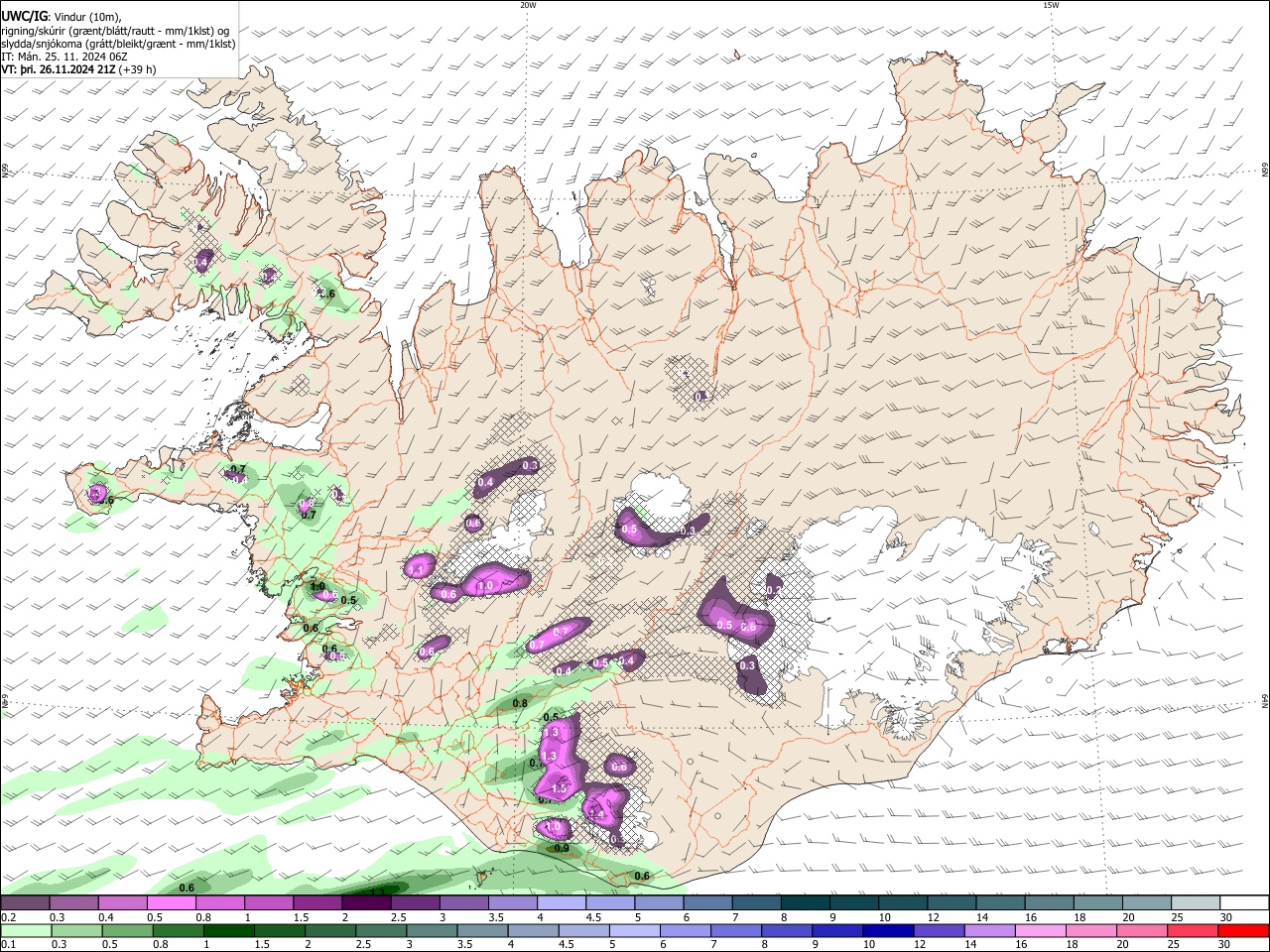The height and width of the screenshot is (952, 1270).
Task: Click the darkest purple 2–2.5 swatch in the upper legend bar
Action: [366, 903]
